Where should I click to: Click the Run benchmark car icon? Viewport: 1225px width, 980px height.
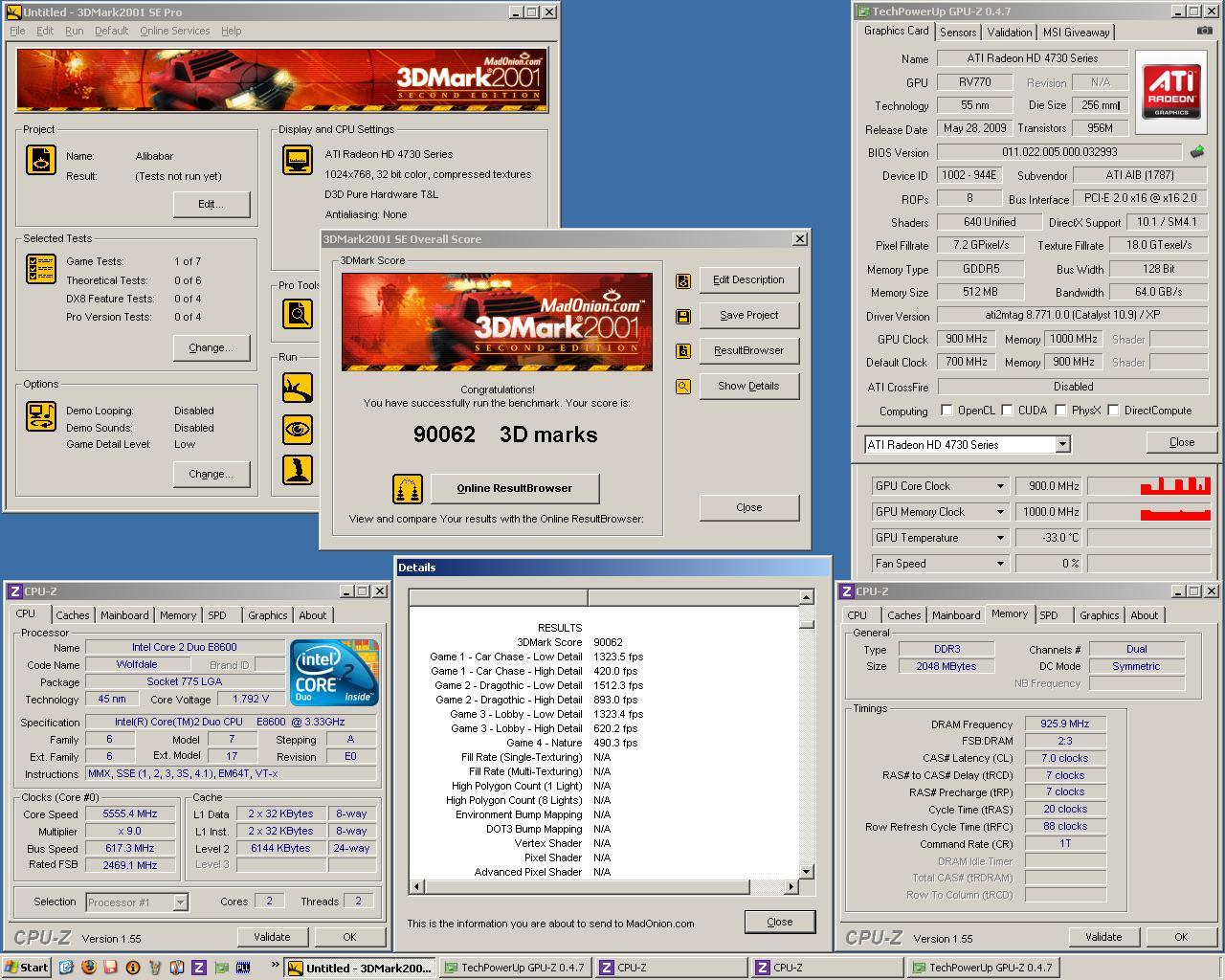click(298, 388)
